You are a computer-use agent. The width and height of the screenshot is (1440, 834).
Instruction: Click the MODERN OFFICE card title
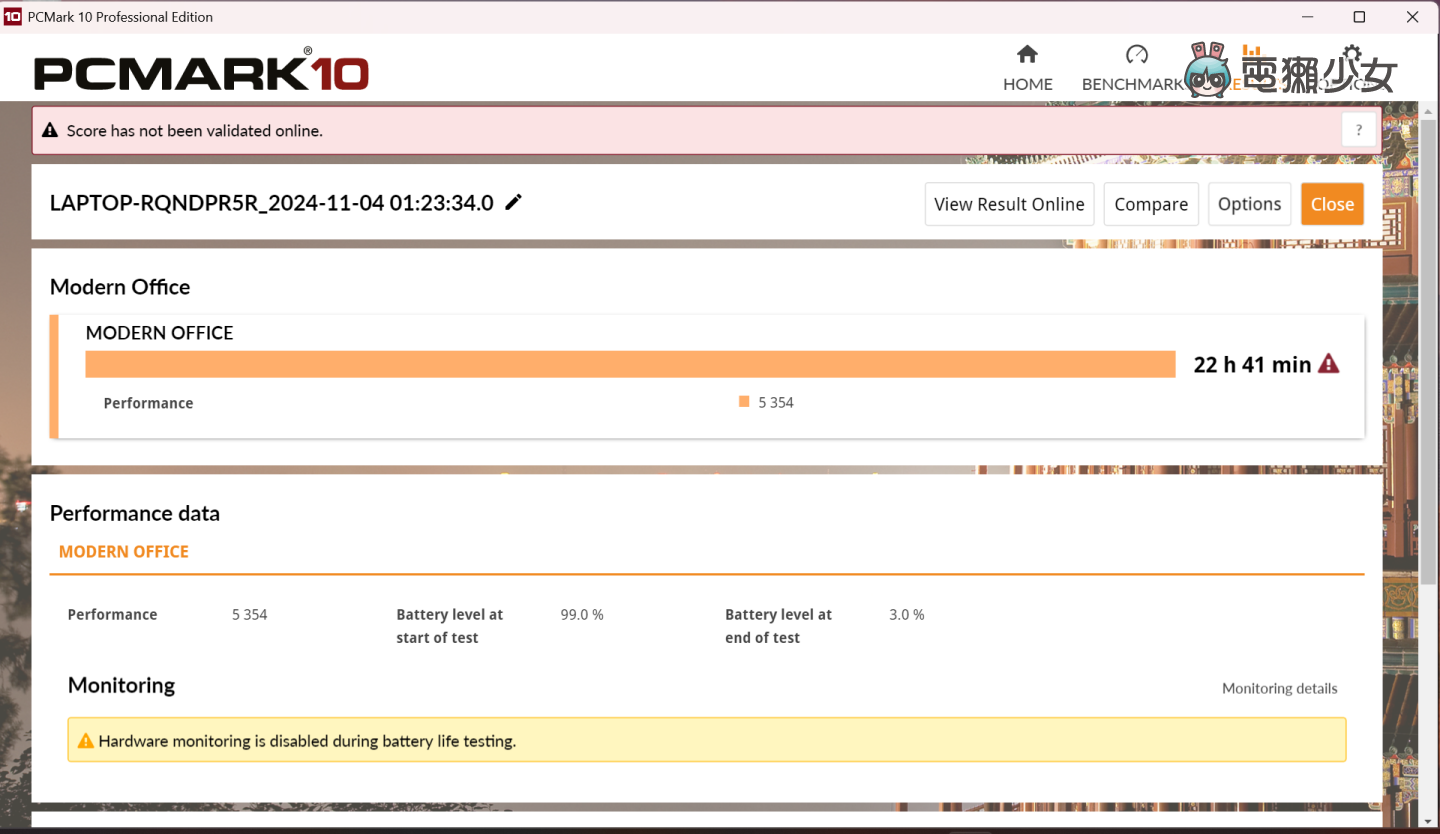pyautogui.click(x=159, y=333)
